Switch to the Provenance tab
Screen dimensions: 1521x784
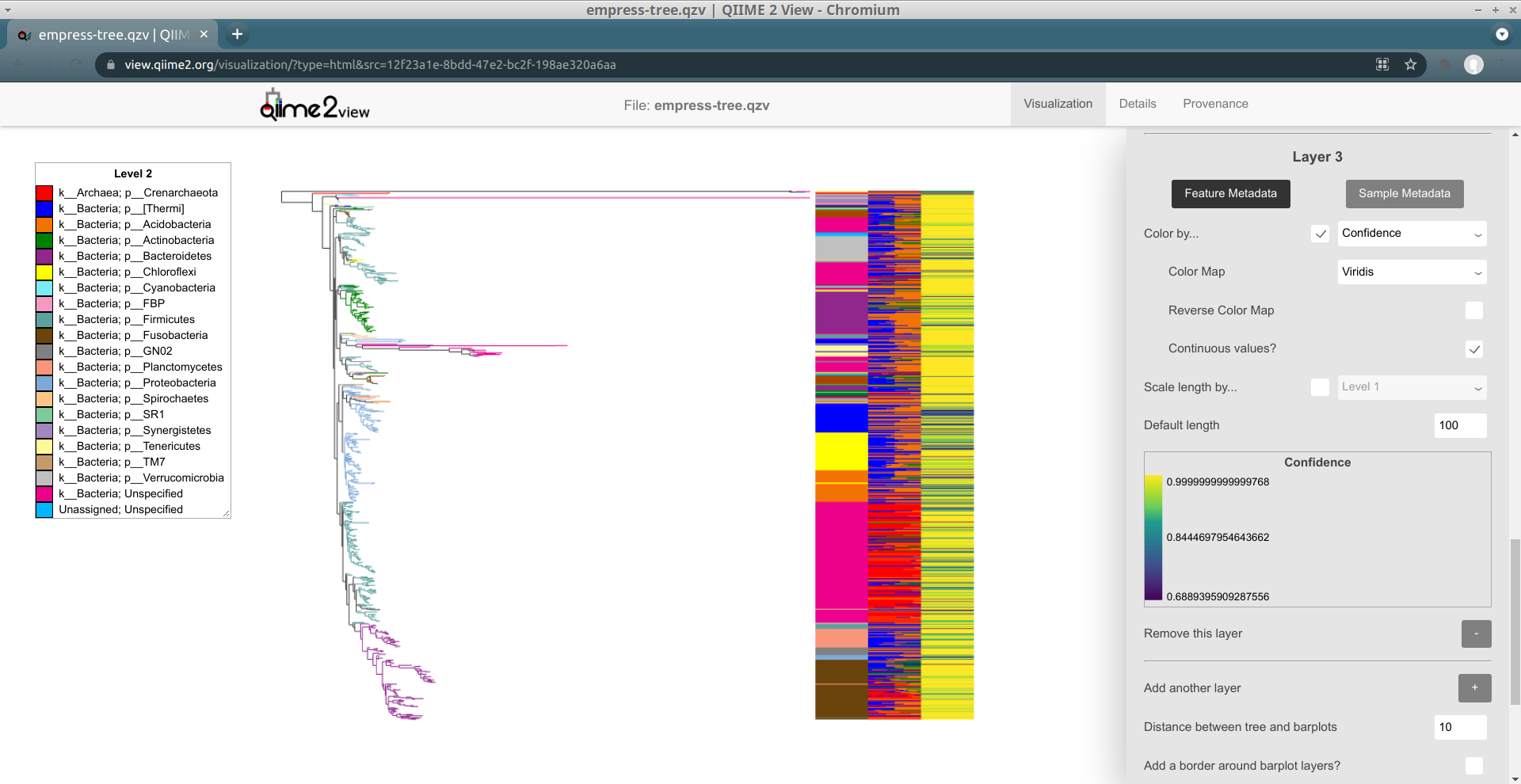(1215, 104)
